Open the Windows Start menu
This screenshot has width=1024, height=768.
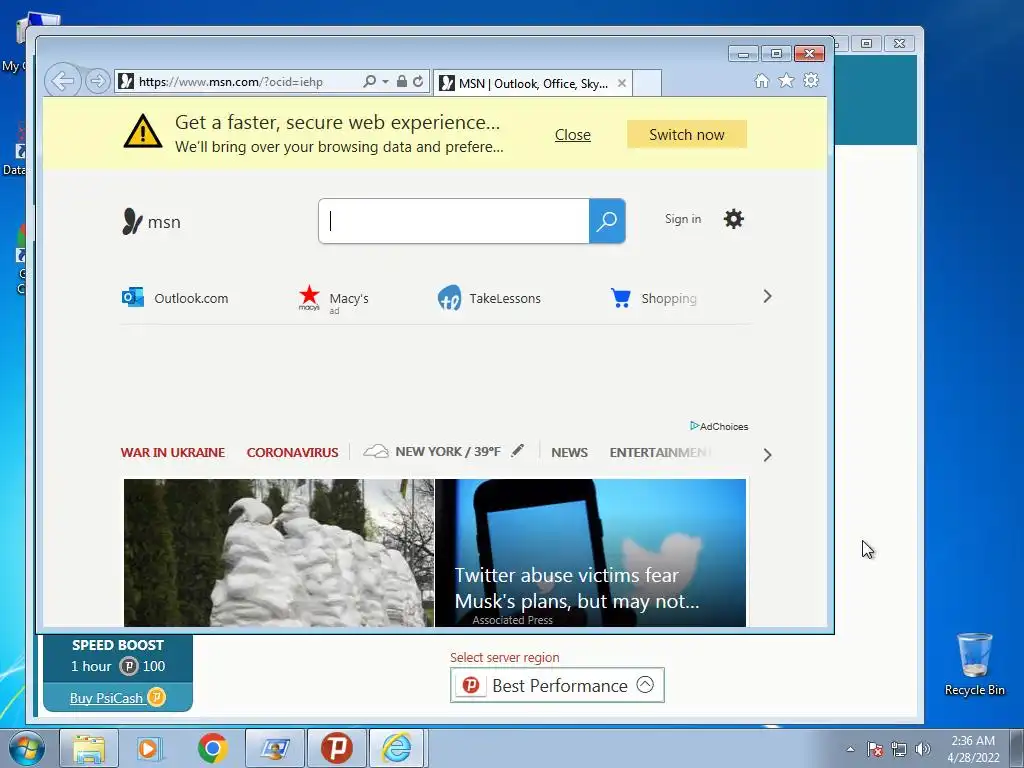coord(26,748)
